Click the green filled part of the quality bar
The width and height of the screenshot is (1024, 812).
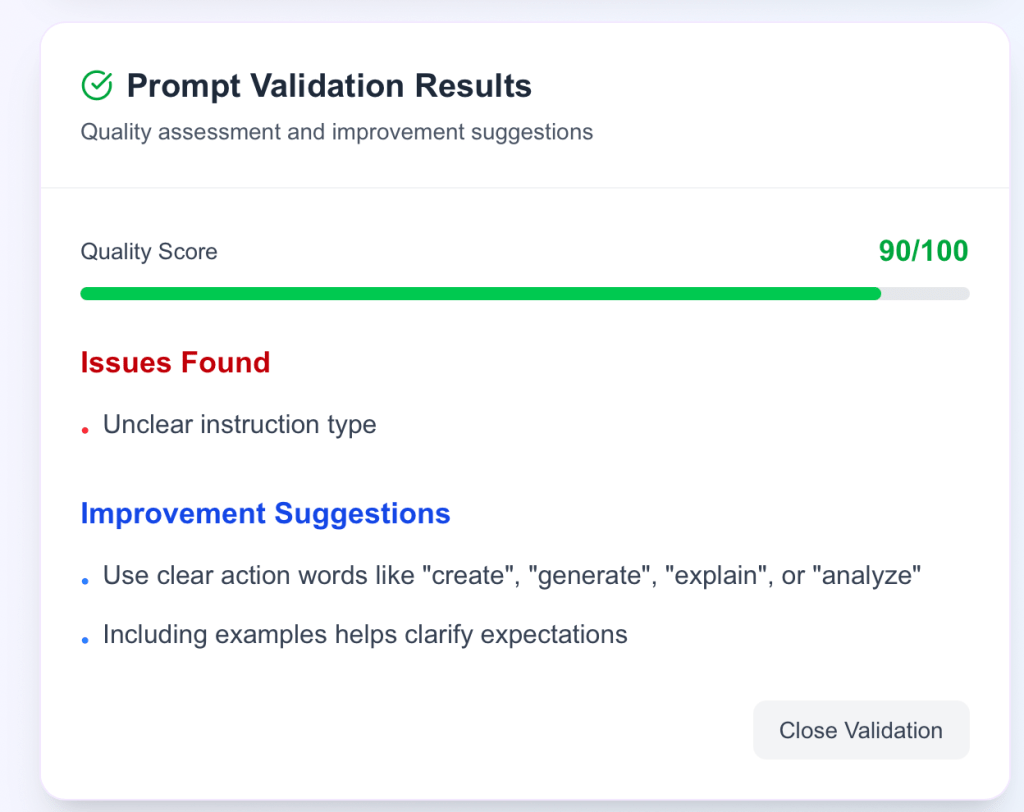[480, 294]
